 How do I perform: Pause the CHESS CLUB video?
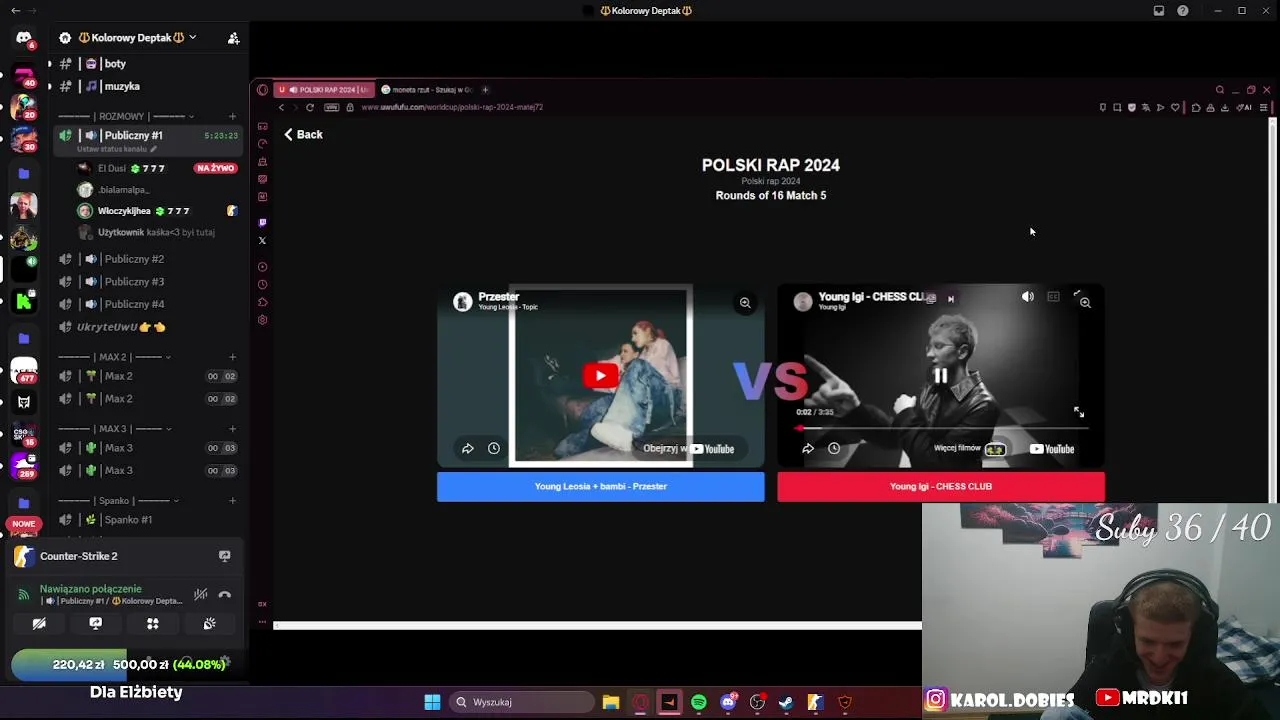[x=940, y=376]
